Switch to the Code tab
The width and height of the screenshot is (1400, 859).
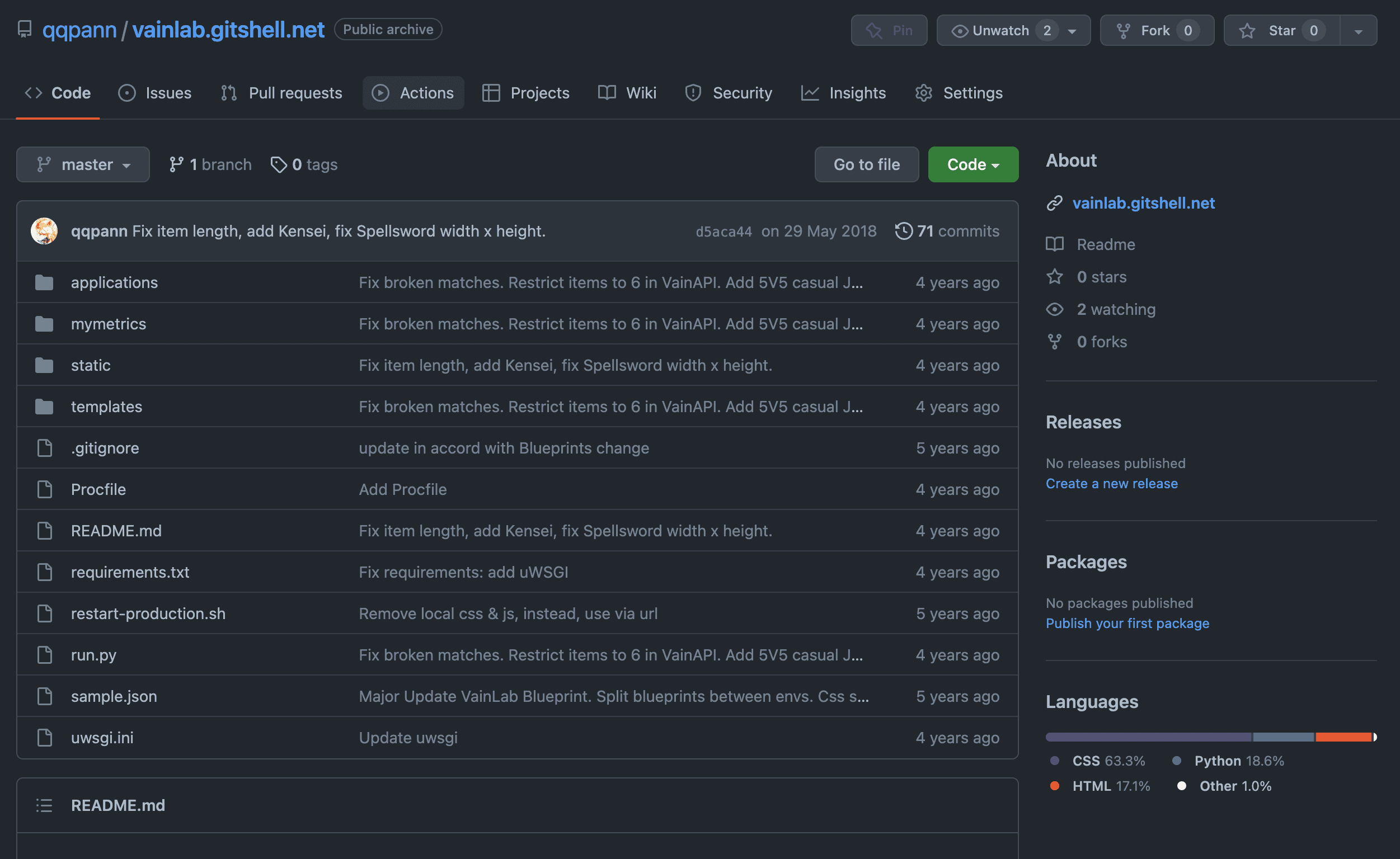[58, 93]
